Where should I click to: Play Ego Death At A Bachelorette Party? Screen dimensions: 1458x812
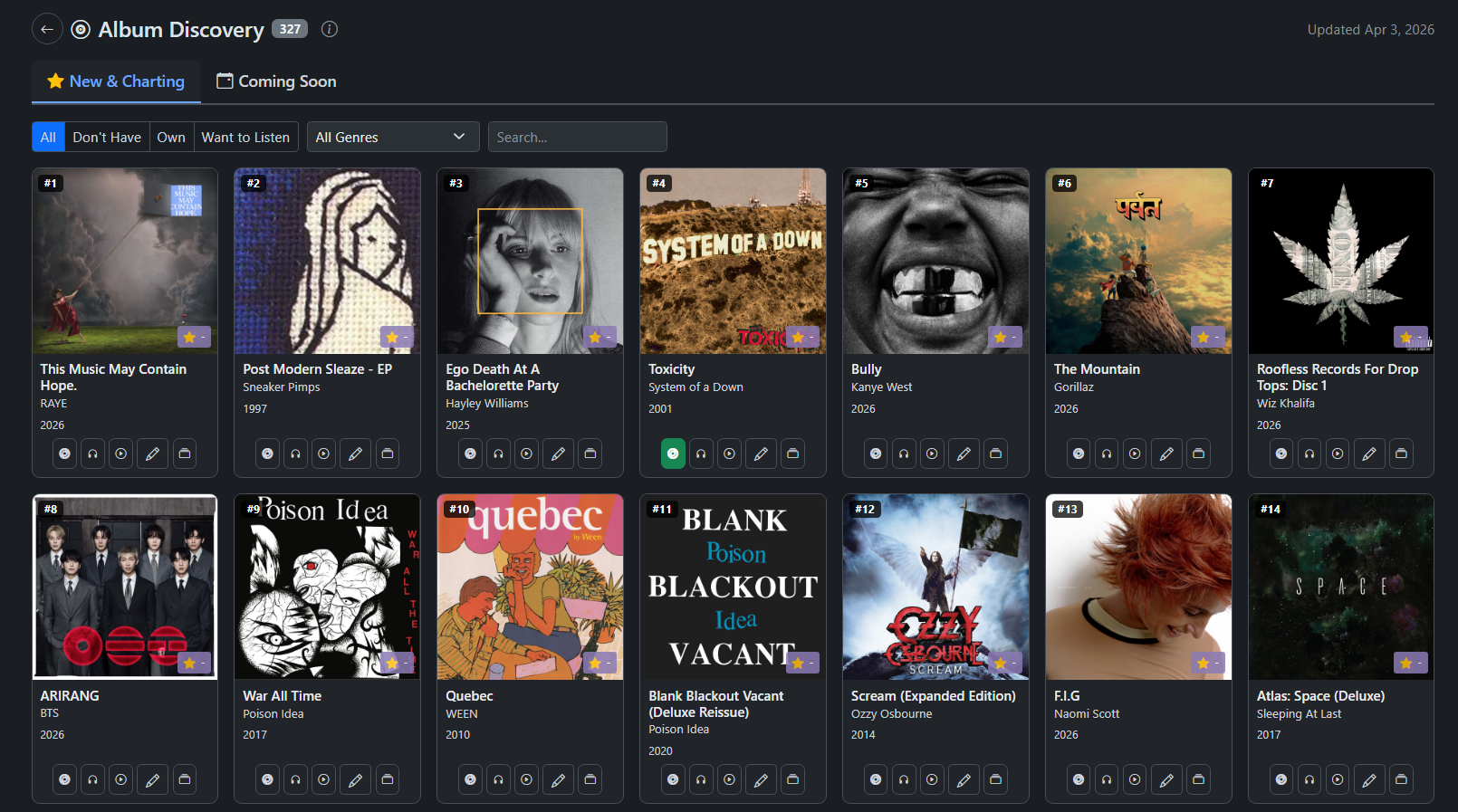(526, 454)
